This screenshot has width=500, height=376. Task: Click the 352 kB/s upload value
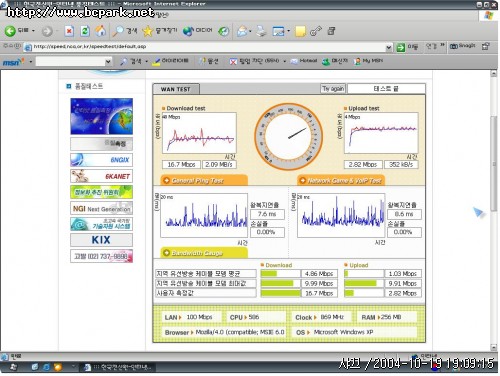tap(401, 165)
